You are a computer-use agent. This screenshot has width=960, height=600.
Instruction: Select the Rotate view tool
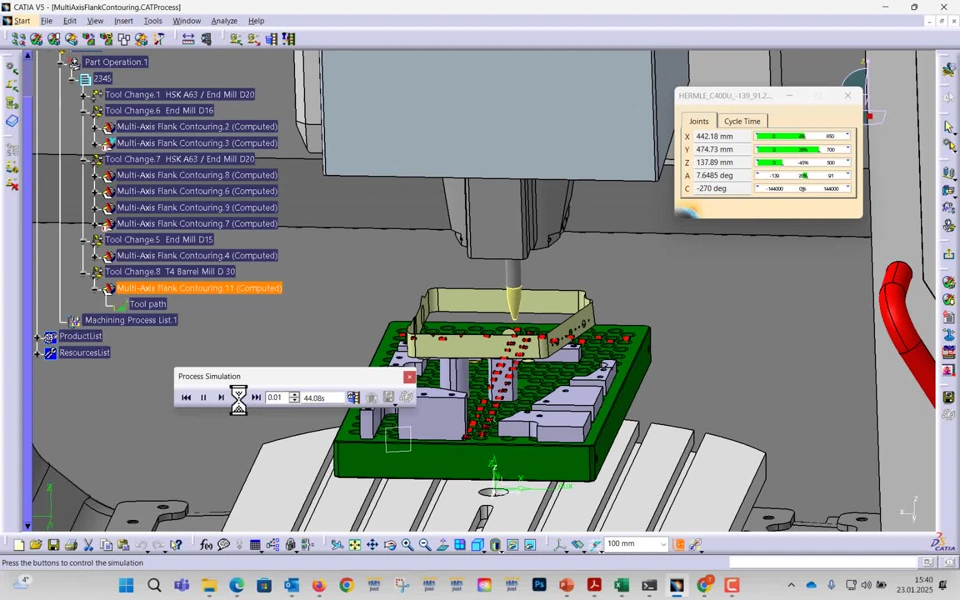click(389, 544)
